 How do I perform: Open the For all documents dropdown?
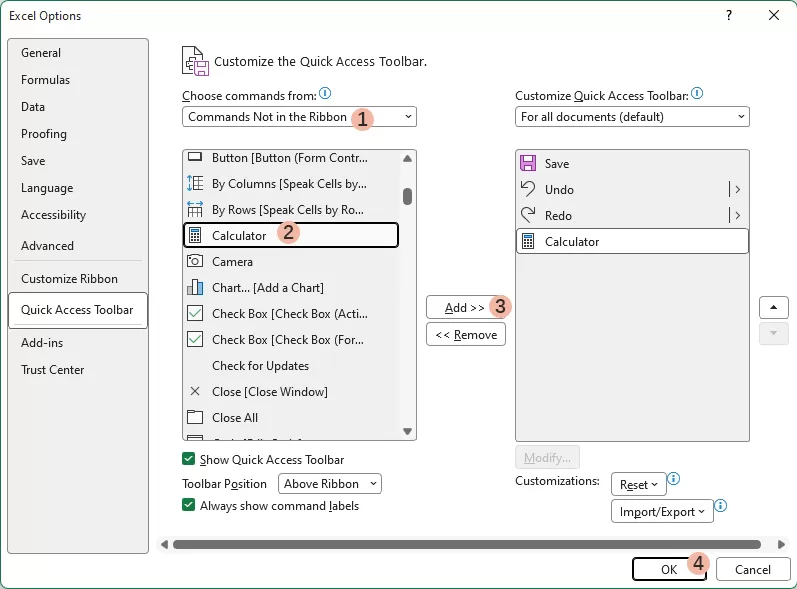(632, 117)
